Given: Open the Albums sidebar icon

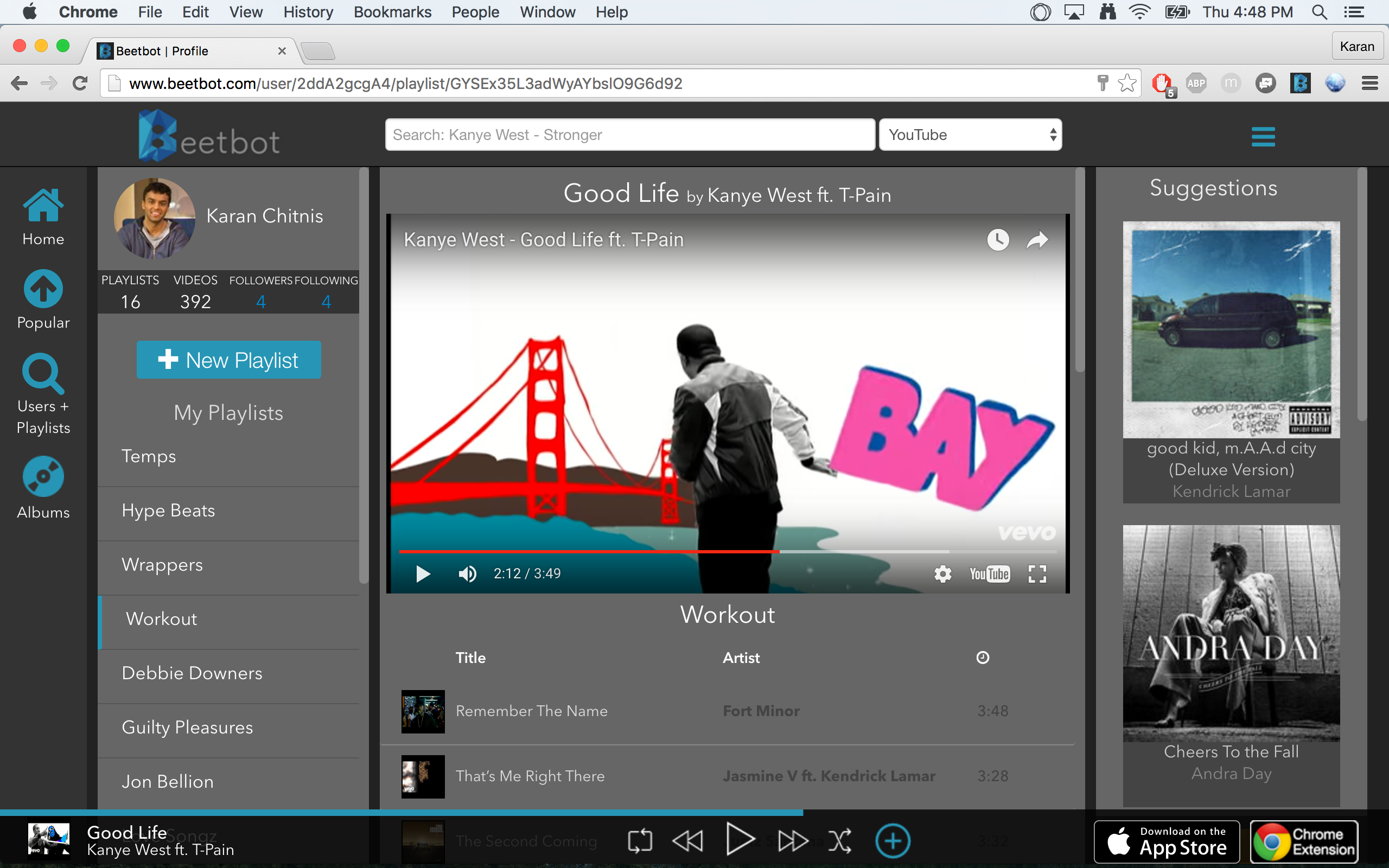Looking at the screenshot, I should click(43, 476).
